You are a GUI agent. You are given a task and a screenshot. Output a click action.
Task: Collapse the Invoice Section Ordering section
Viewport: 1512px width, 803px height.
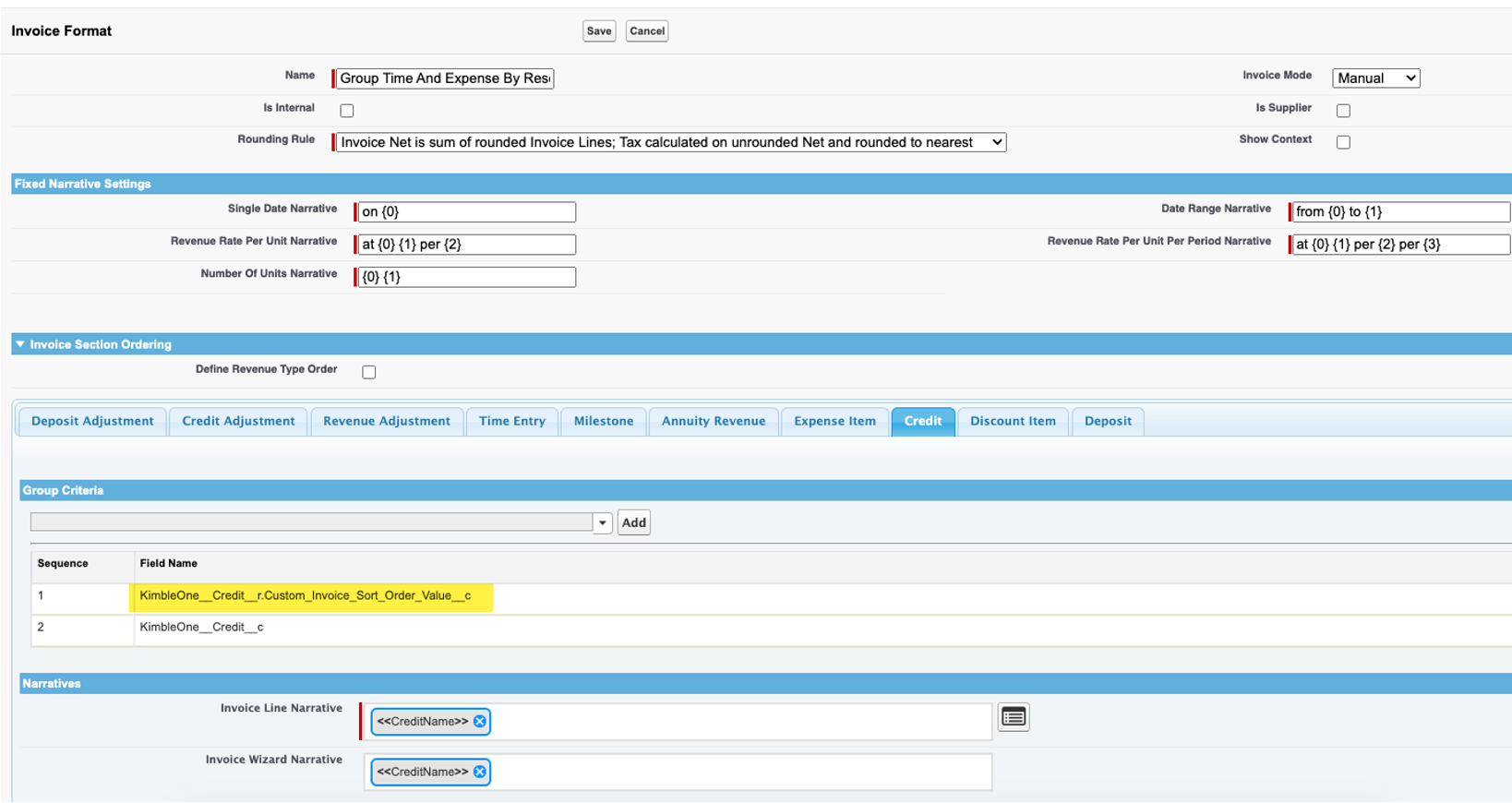[x=20, y=344]
